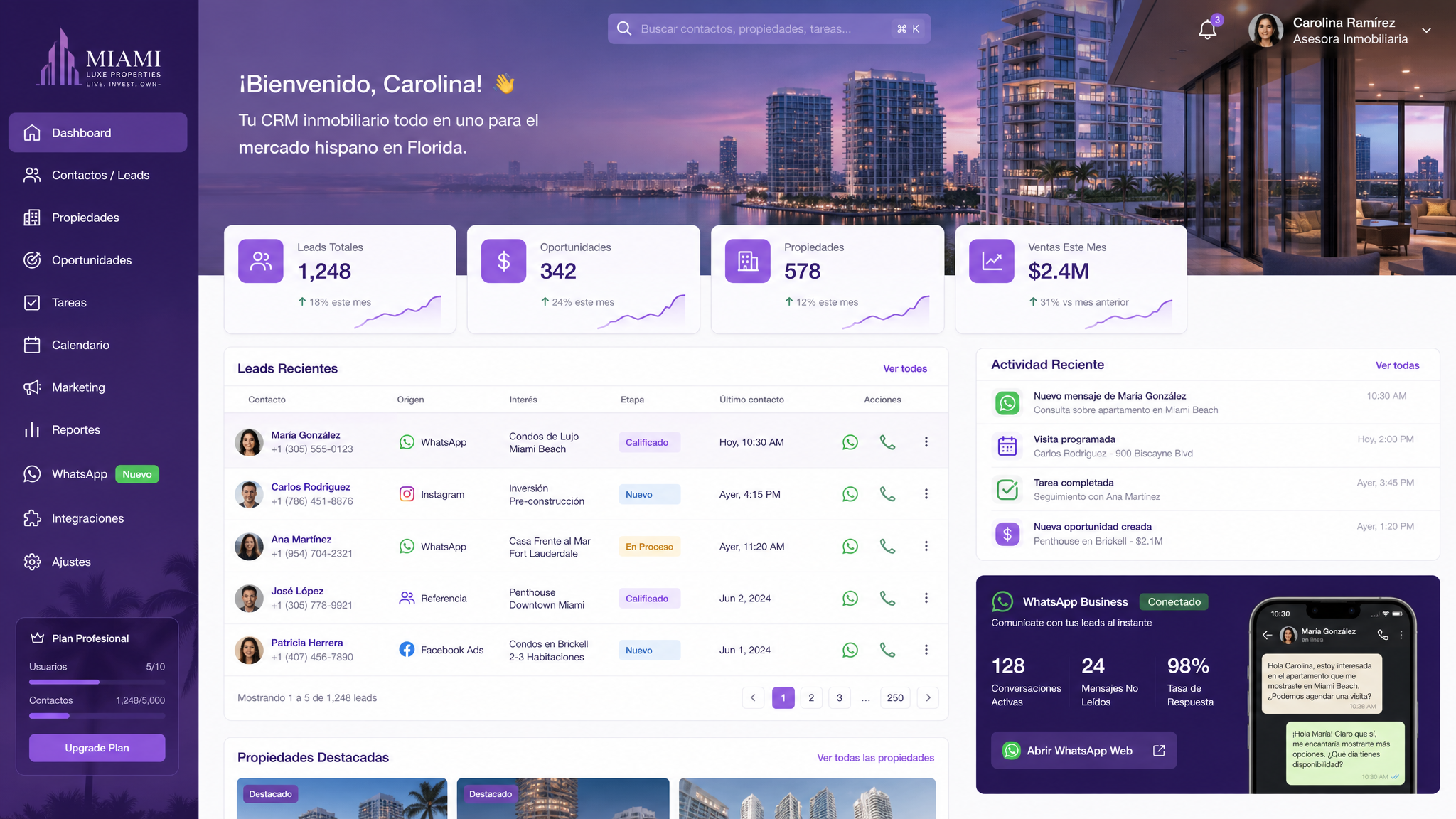Click calendar icon of Visita programada activity
Image resolution: width=1456 pixels, height=819 pixels.
pos(1007,446)
